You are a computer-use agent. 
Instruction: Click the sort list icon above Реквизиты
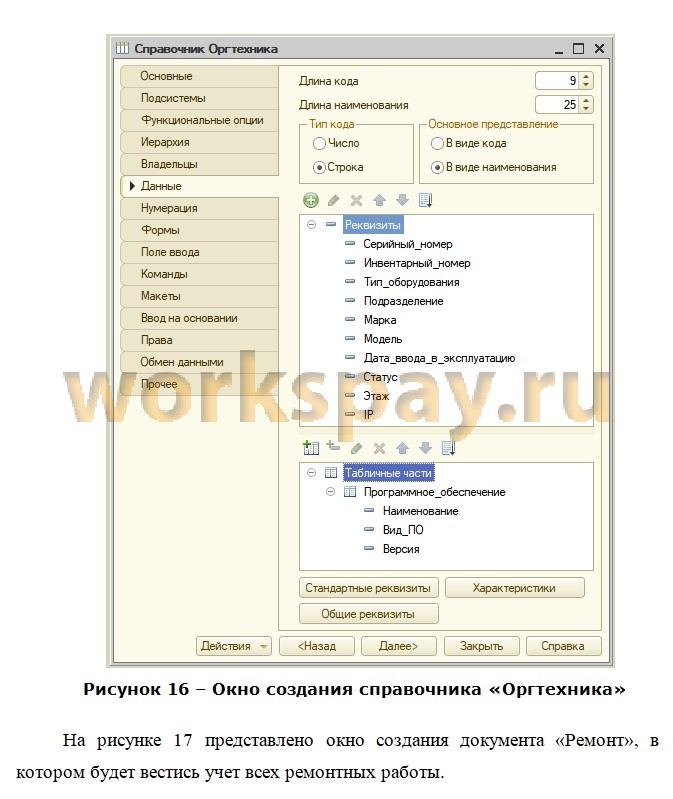point(425,200)
